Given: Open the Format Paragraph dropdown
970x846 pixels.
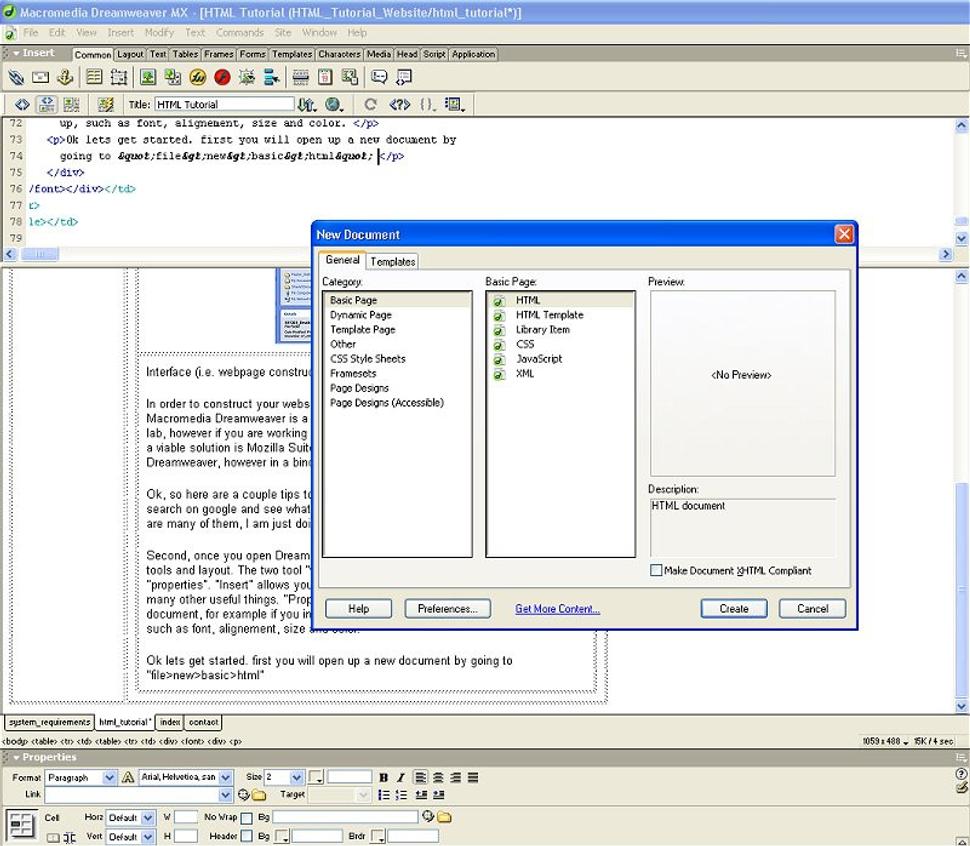Looking at the screenshot, I should coord(109,777).
